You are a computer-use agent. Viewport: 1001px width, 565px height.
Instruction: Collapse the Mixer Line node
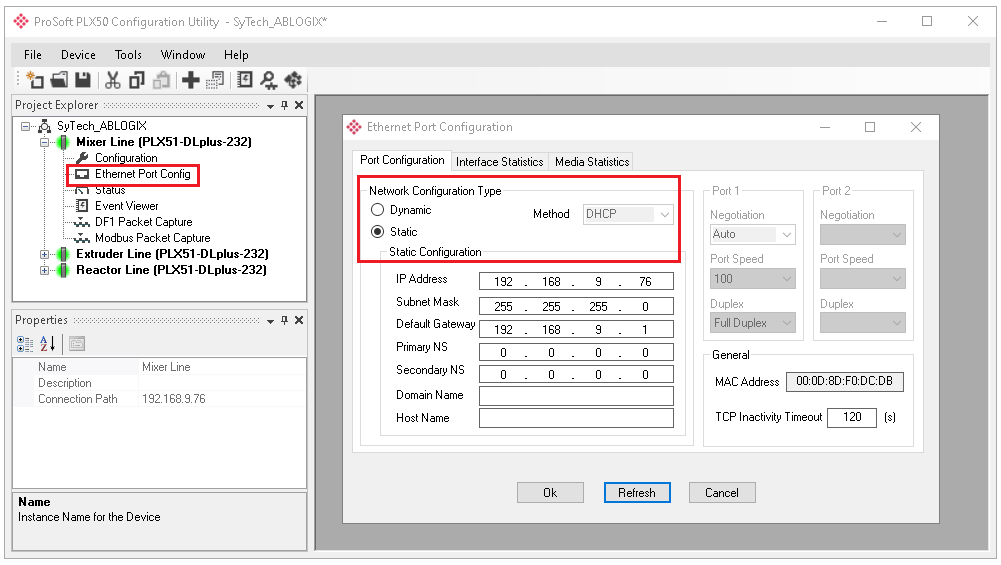pos(44,142)
